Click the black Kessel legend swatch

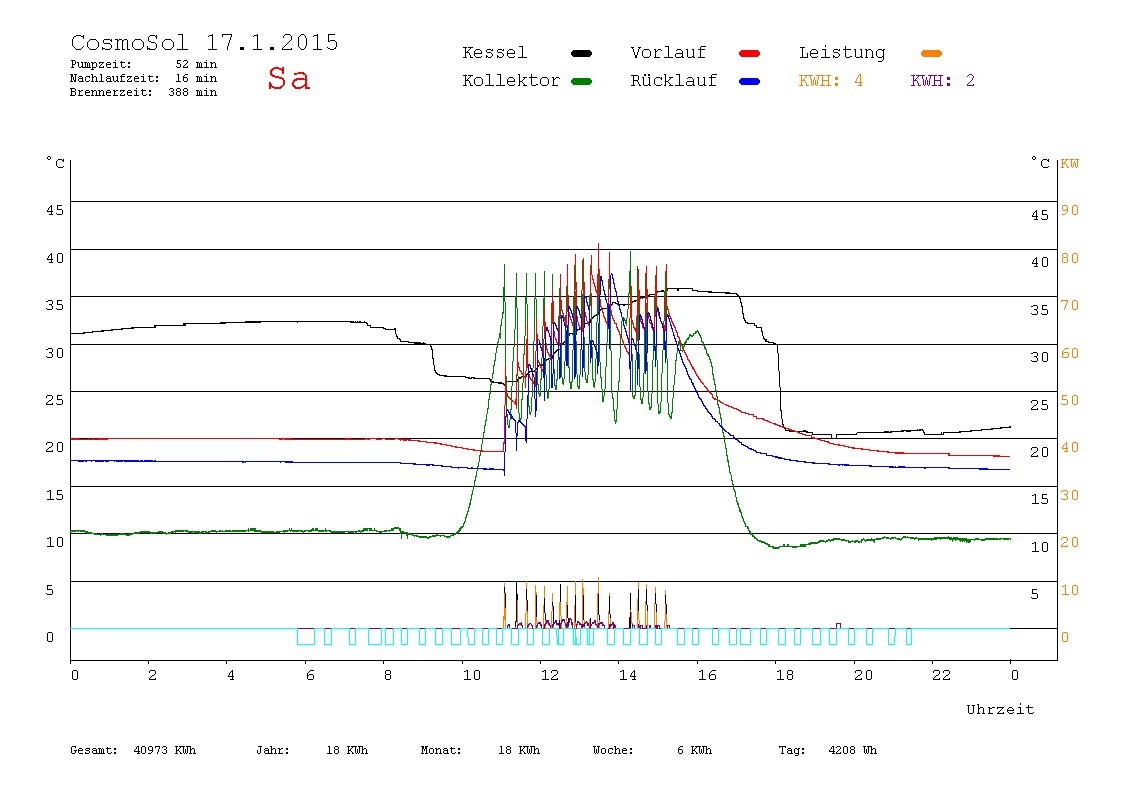click(581, 53)
